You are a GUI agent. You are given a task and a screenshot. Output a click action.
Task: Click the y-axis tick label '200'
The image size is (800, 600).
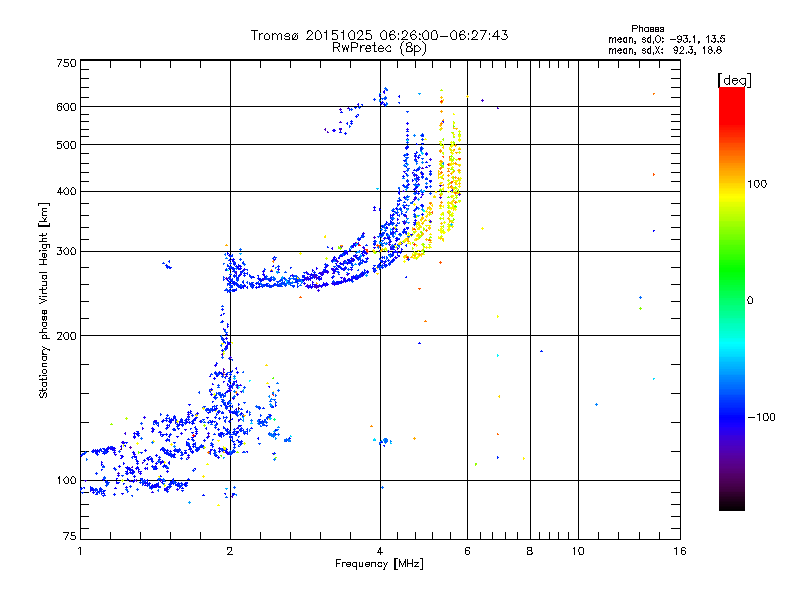click(66, 336)
